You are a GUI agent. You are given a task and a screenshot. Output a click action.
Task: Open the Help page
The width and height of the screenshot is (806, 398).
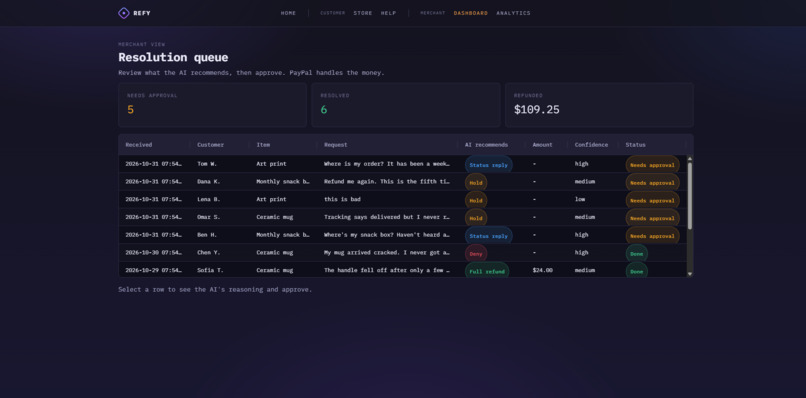389,13
